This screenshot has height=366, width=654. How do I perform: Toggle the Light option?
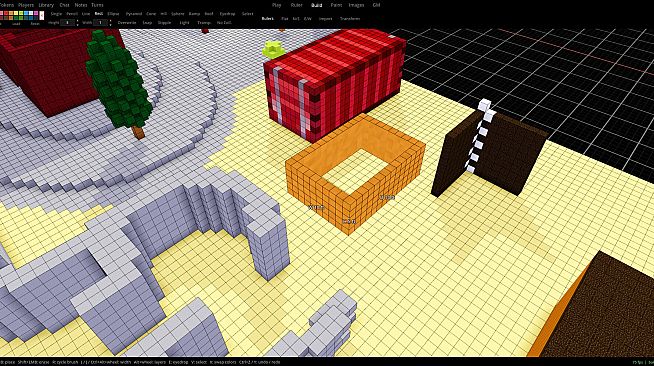click(184, 23)
